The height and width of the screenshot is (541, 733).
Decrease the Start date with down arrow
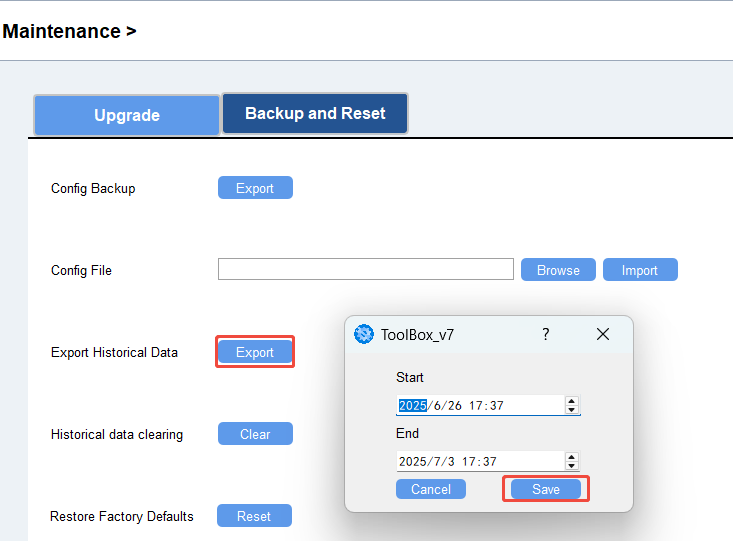[572, 410]
